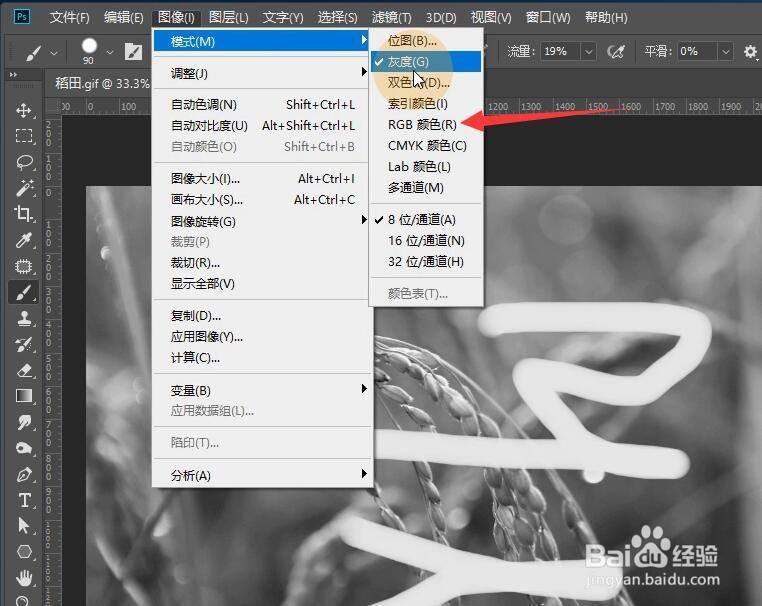The height and width of the screenshot is (606, 762).
Task: Select the Horizontal Type tool
Action: (x=23, y=500)
